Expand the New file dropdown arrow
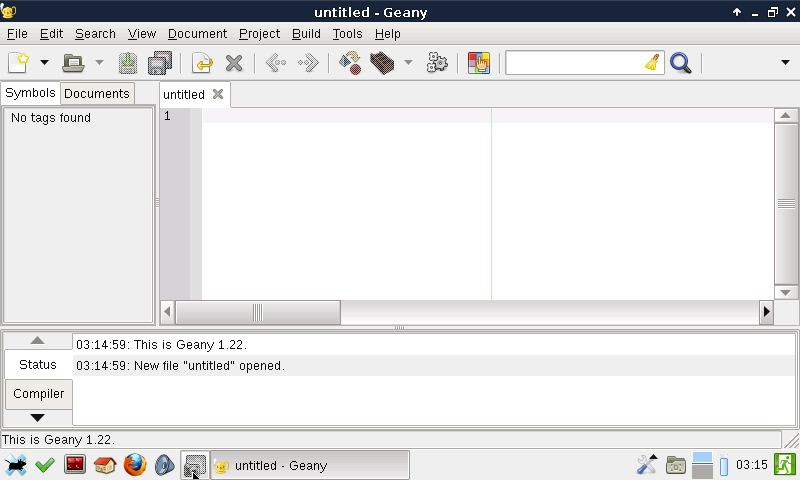Screen dimensions: 800x480 coord(44,63)
